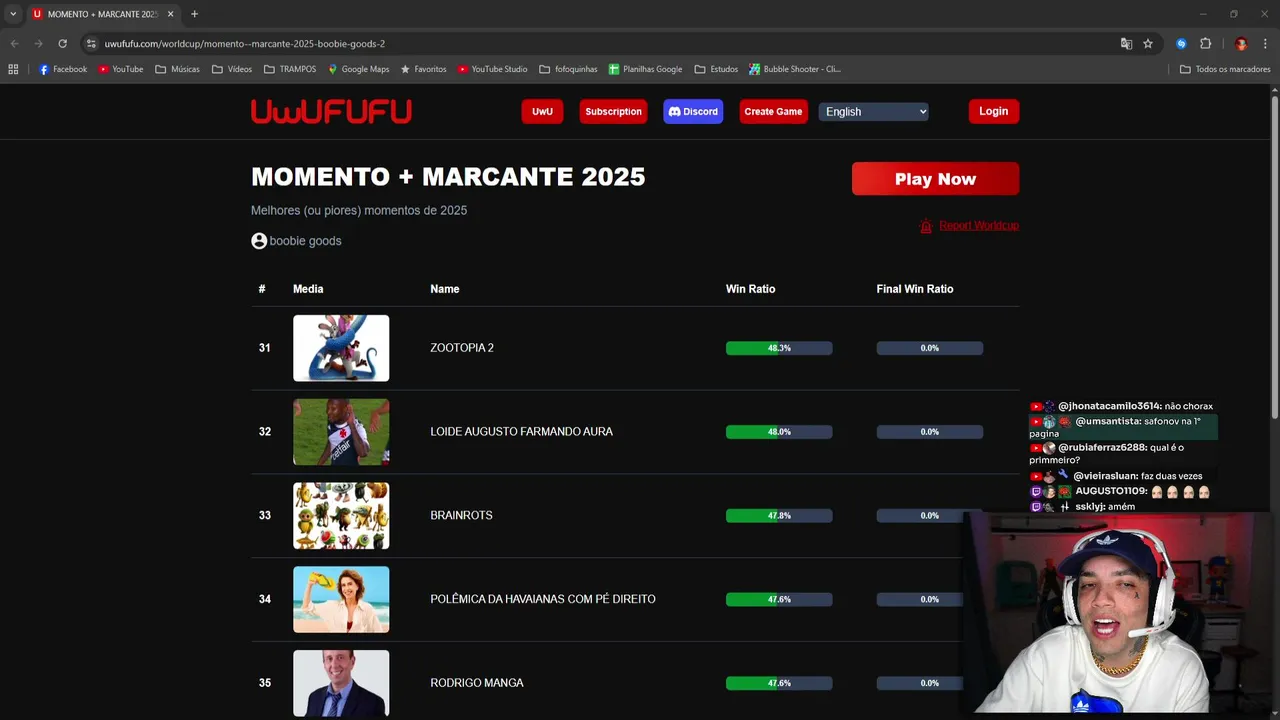Click the 48.3% win ratio bar
The height and width of the screenshot is (720, 1280).
pos(779,348)
